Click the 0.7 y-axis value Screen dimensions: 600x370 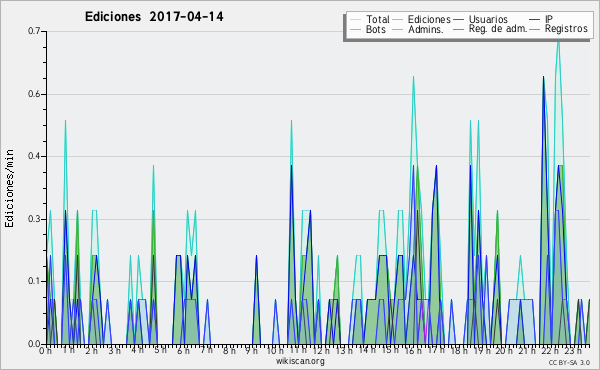[34, 31]
